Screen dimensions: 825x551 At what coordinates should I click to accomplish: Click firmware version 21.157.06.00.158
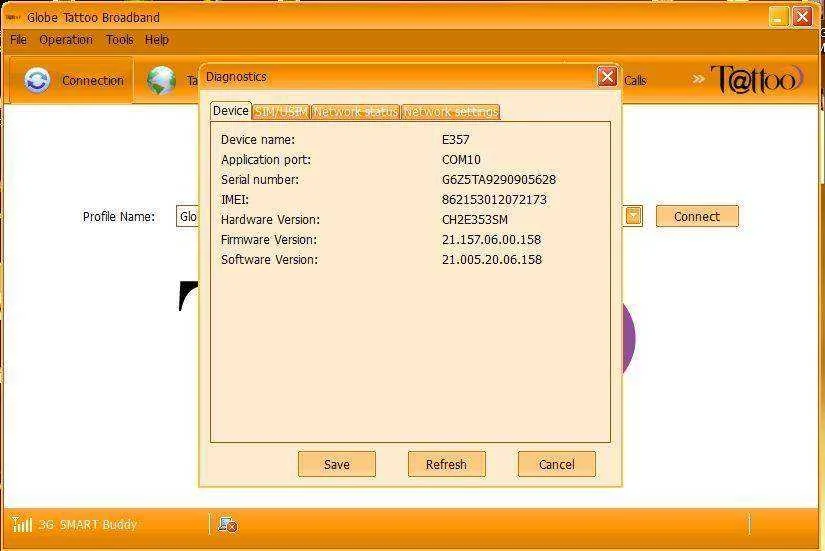tap(491, 239)
